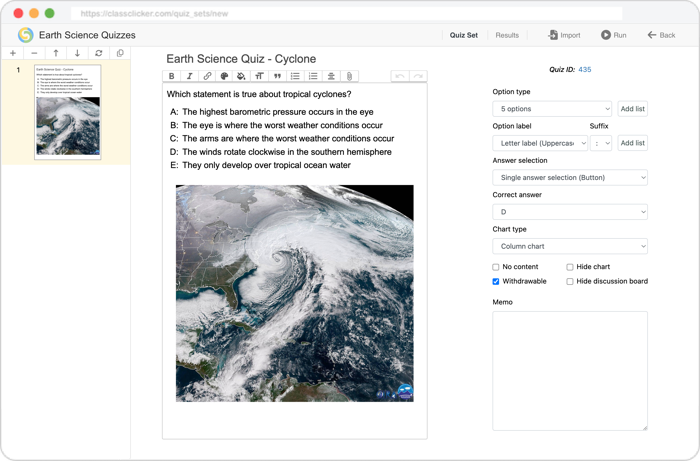The height and width of the screenshot is (461, 700).
Task: Open the Option label Letter label dropdown
Action: pos(540,143)
